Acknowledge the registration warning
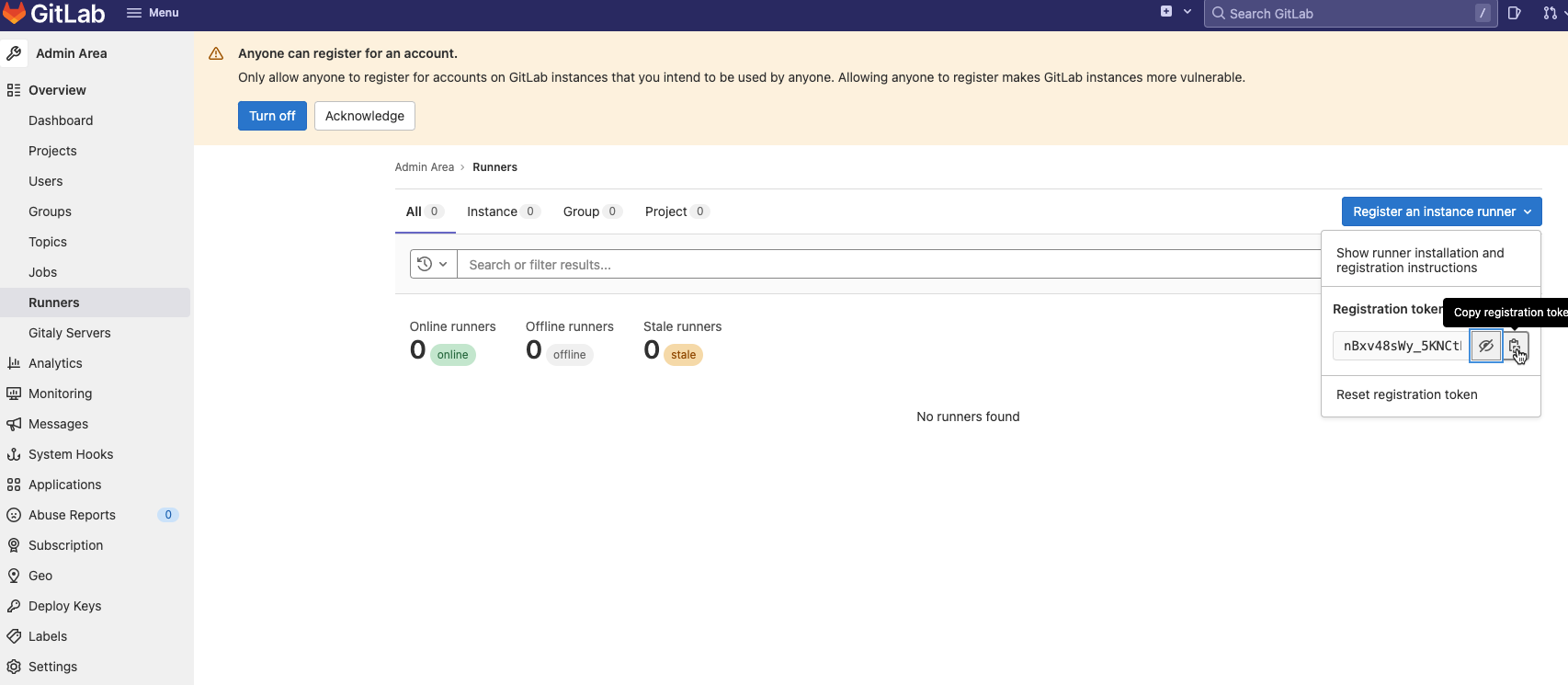Screen dimensions: 1568x685 tap(365, 116)
